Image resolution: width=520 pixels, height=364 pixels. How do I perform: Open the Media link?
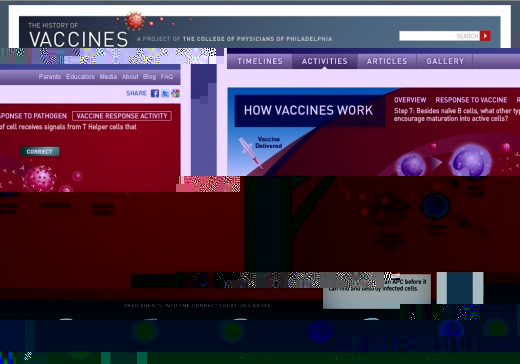(108, 77)
